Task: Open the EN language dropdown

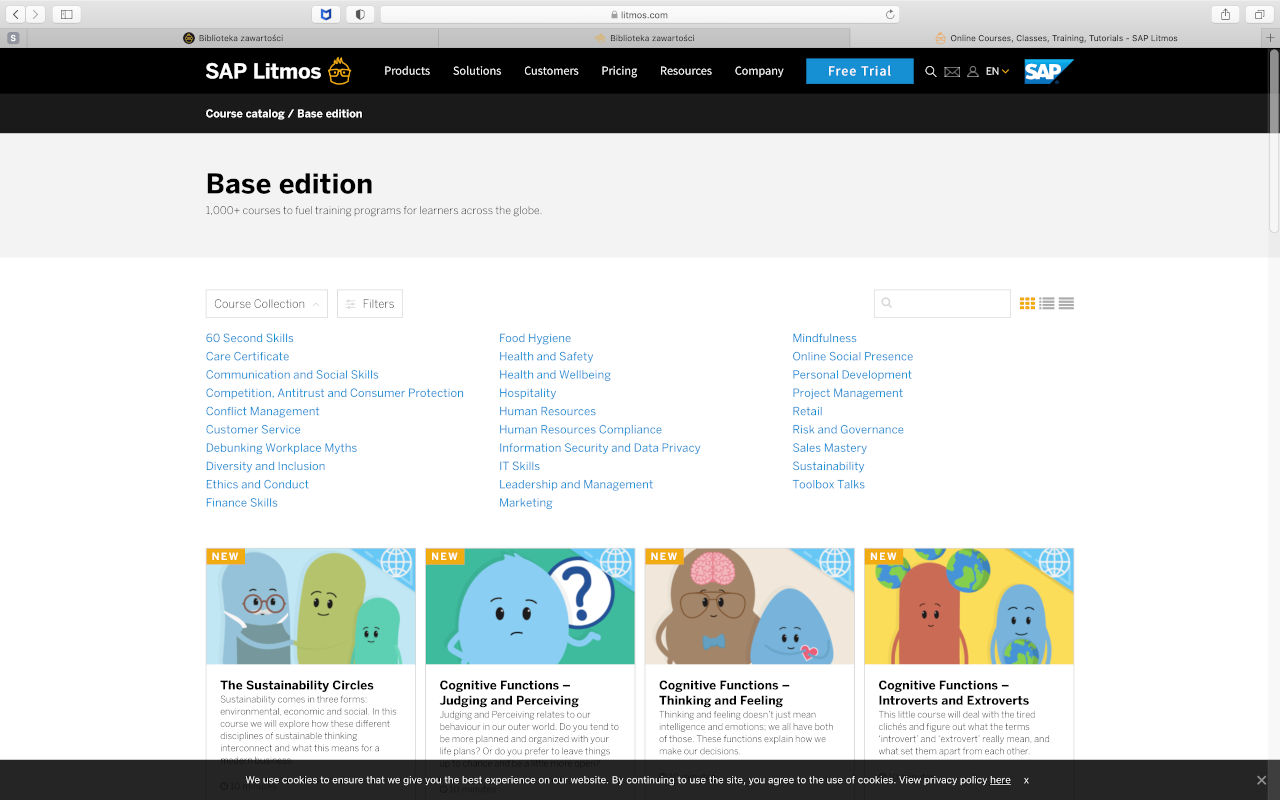Action: (x=997, y=71)
